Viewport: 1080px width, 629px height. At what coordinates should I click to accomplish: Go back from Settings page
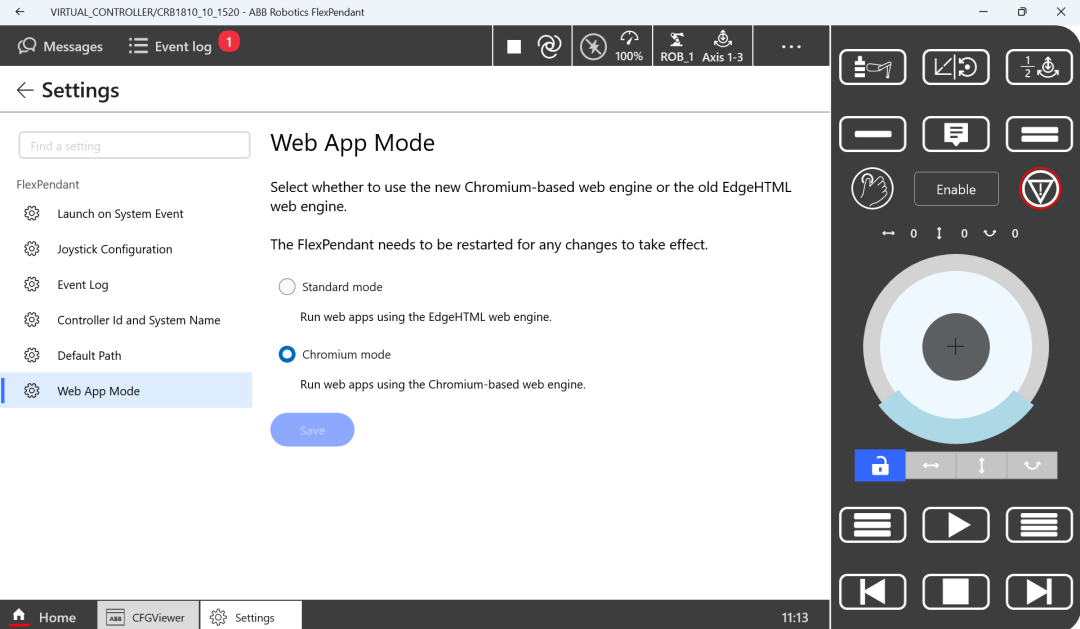tap(25, 90)
